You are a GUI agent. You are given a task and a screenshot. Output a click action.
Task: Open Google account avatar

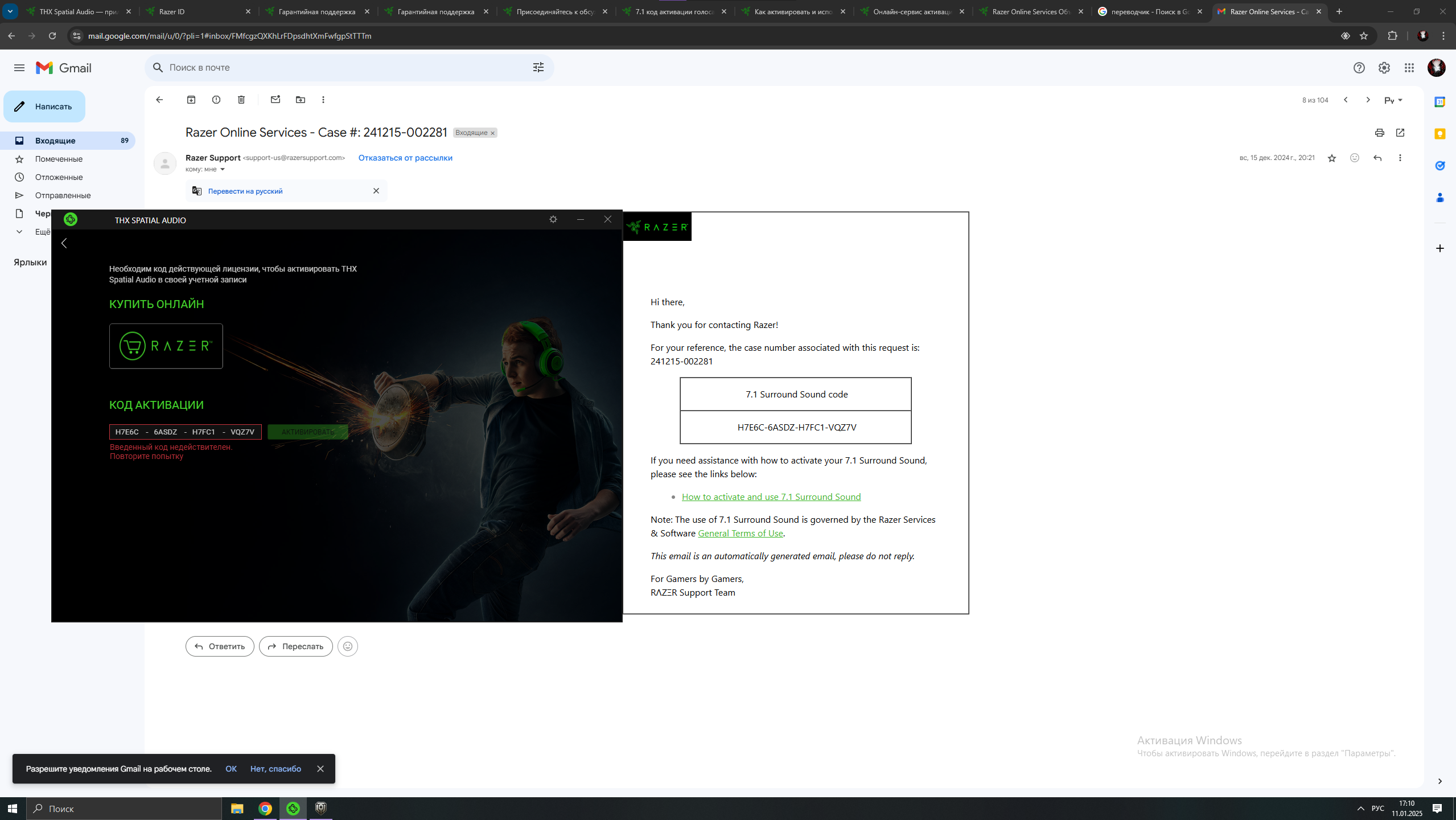tap(1437, 68)
